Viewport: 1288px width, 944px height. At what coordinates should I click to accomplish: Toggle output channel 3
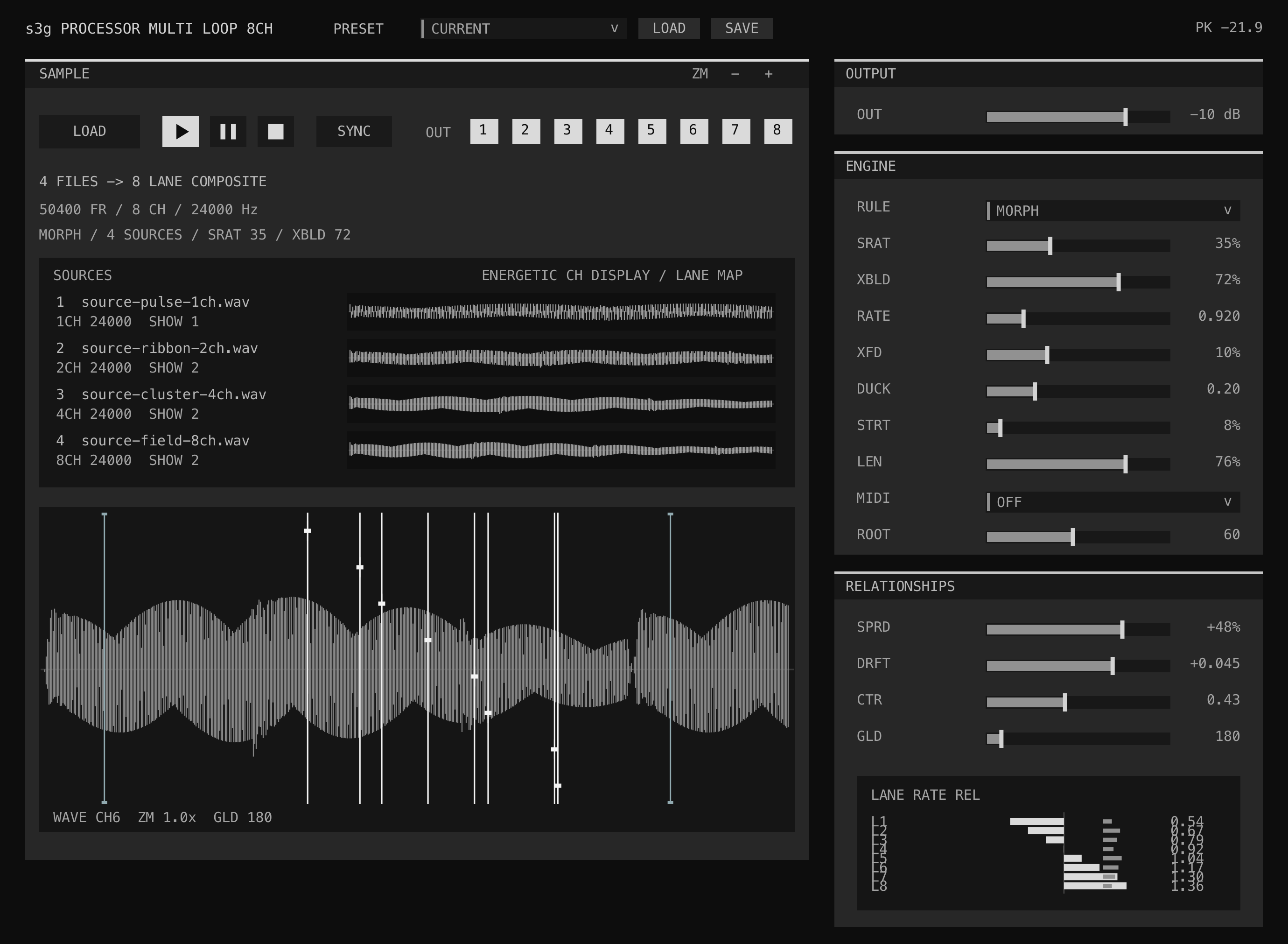point(568,132)
